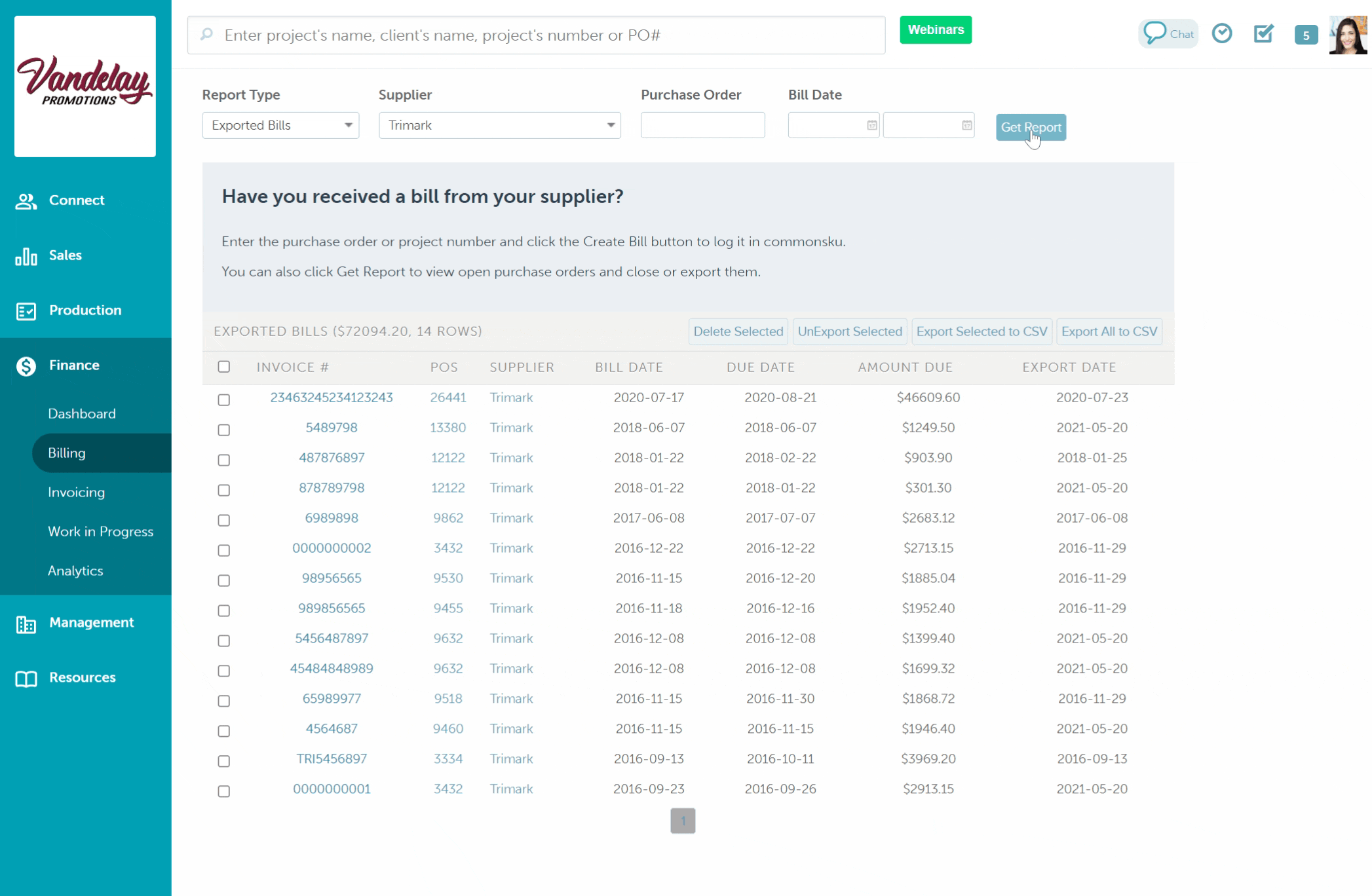1372x896 pixels.
Task: Click the Management building icon in sidebar
Action: (26, 624)
